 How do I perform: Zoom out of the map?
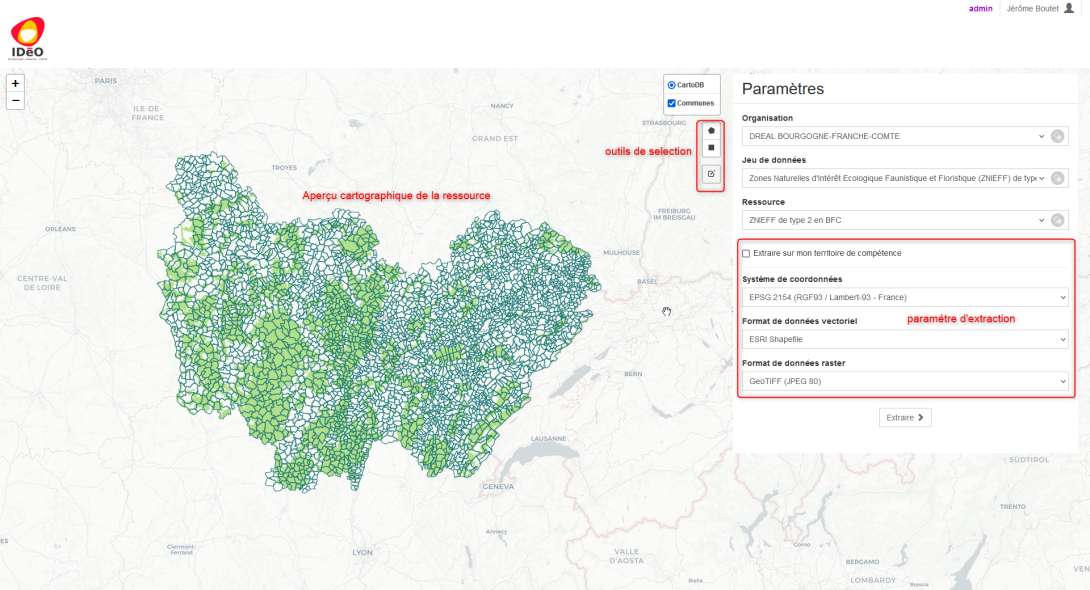(x=15, y=101)
